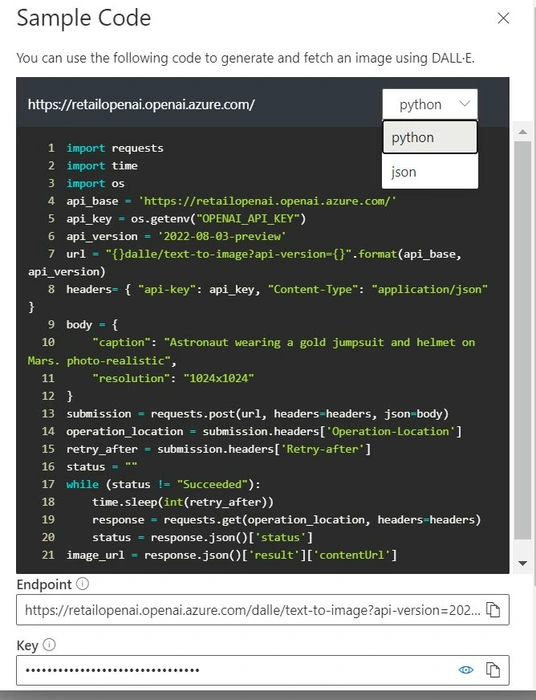Click the '2022-08-03-preview' api_version string
Viewport: 536px width, 700px height.
pos(222,236)
